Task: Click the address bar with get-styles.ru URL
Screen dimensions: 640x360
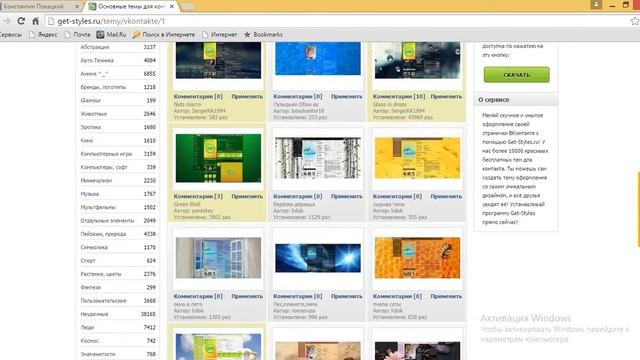Action: point(335,21)
